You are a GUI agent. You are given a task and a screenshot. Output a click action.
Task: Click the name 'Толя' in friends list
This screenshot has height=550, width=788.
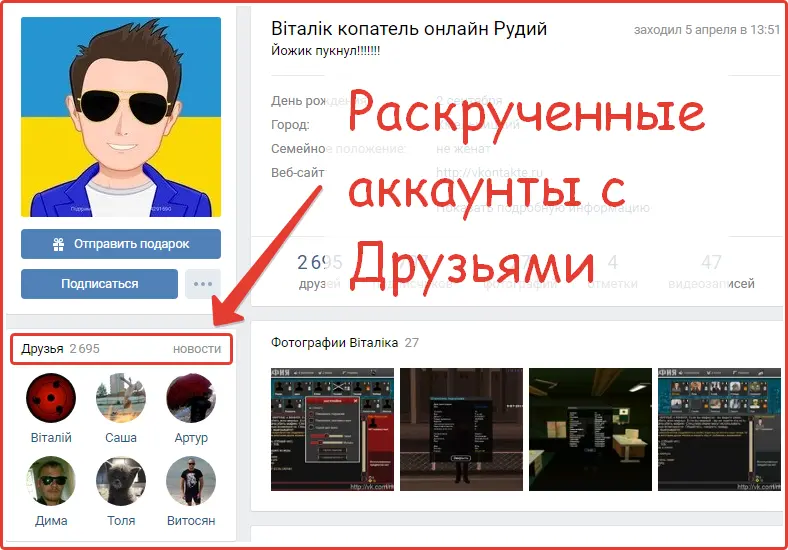[x=121, y=521]
